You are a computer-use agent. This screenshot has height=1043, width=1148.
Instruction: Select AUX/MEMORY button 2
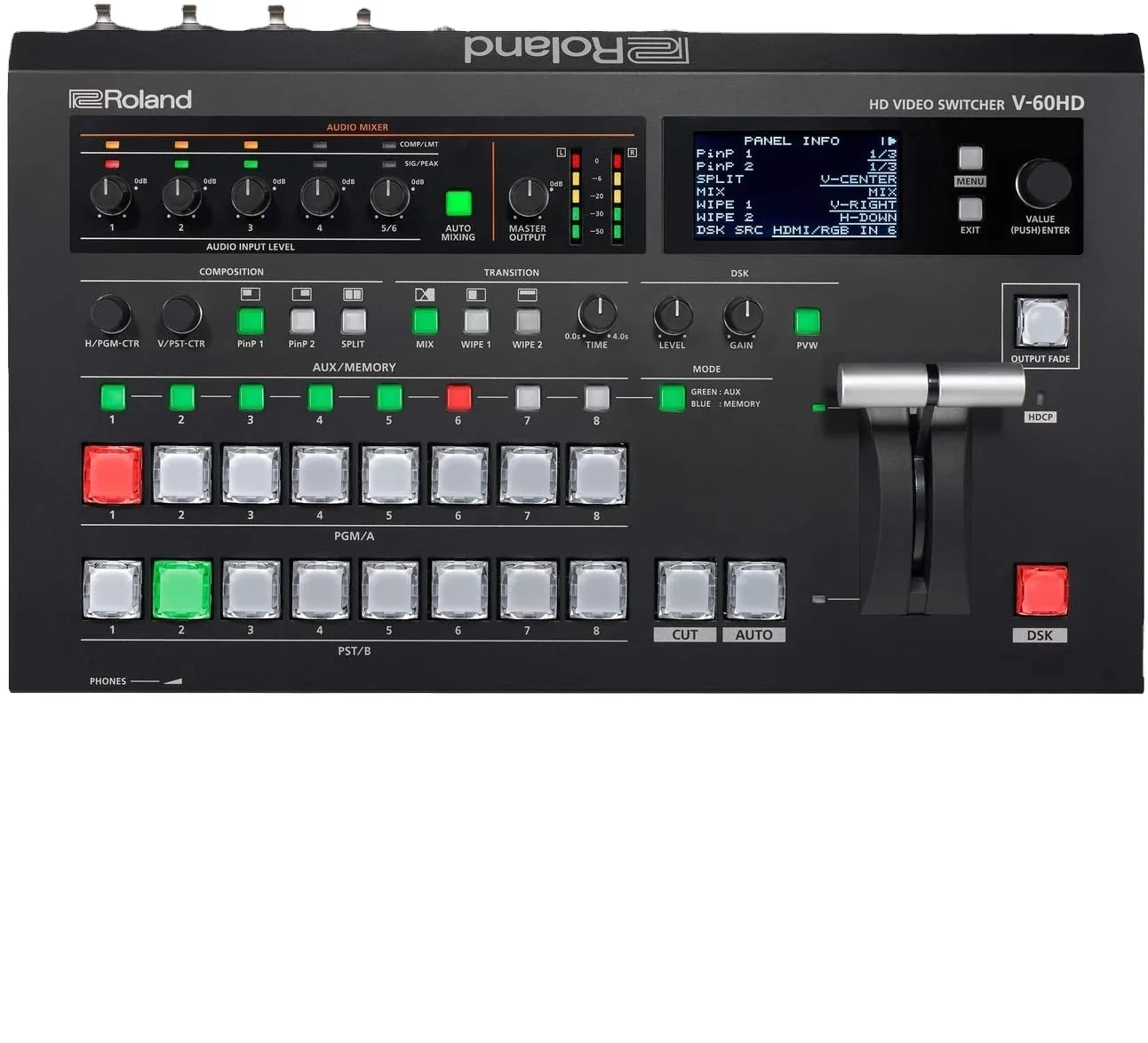[182, 397]
